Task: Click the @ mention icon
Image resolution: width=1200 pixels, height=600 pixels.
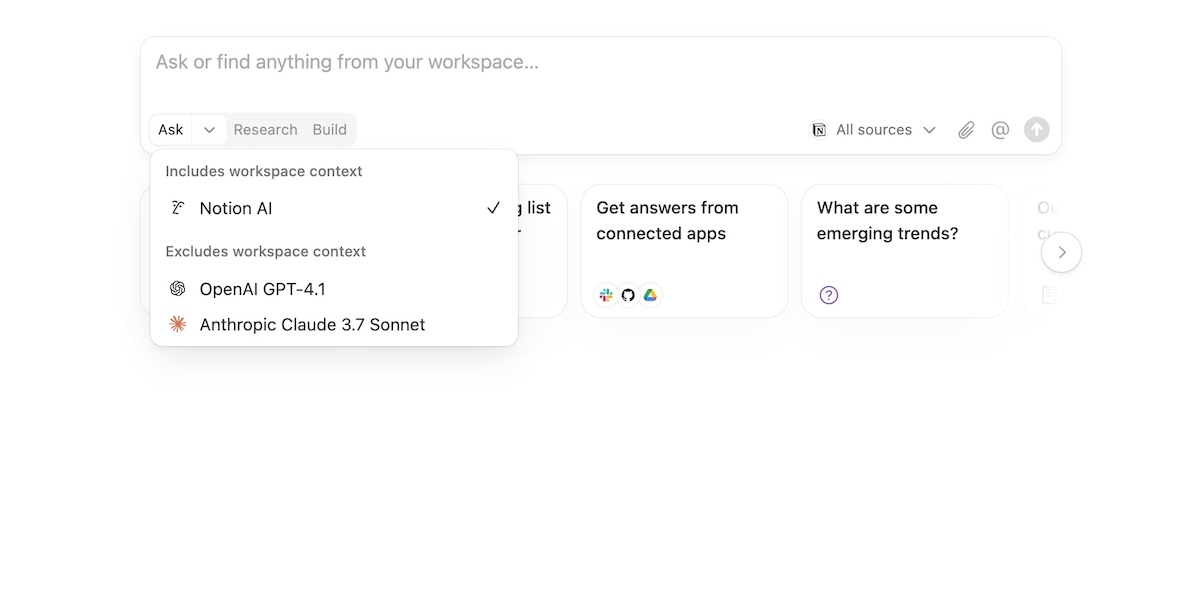Action: point(1000,130)
